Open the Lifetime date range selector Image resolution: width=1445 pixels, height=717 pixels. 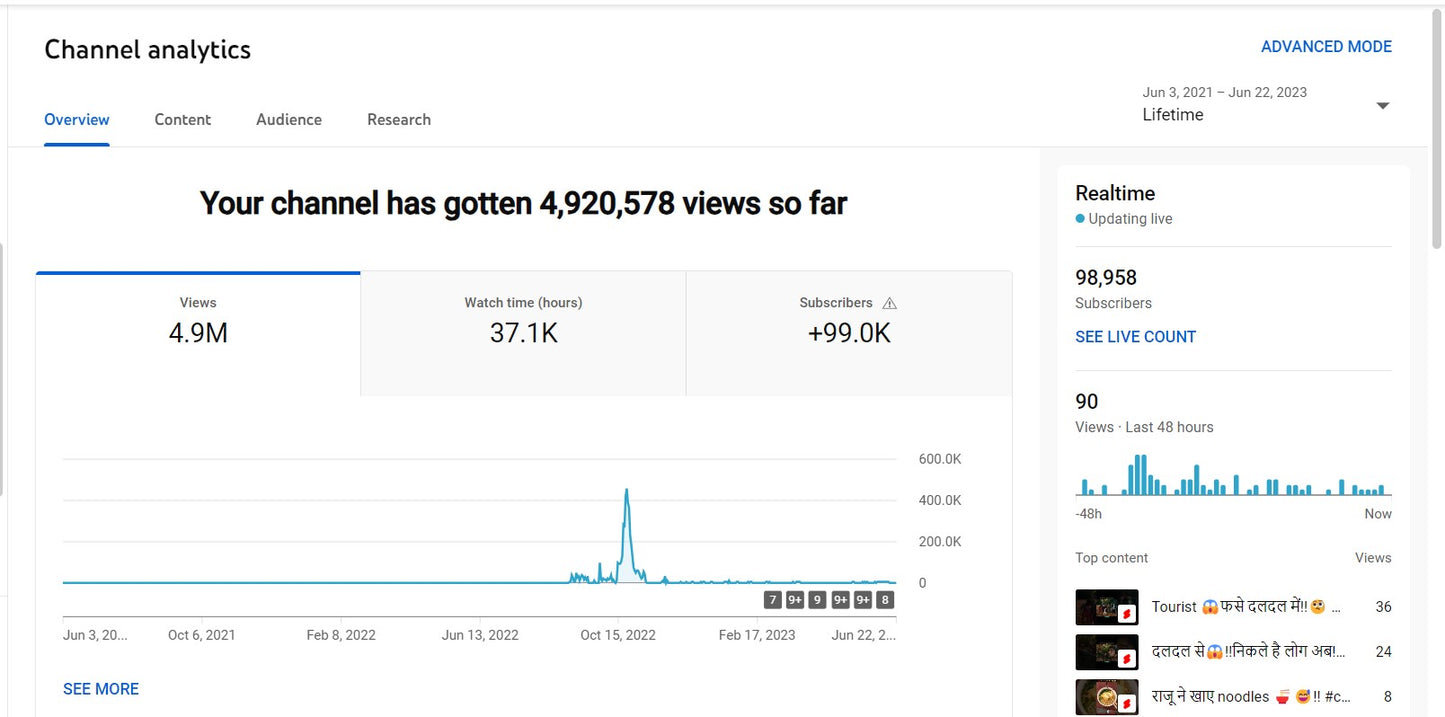click(x=1172, y=114)
